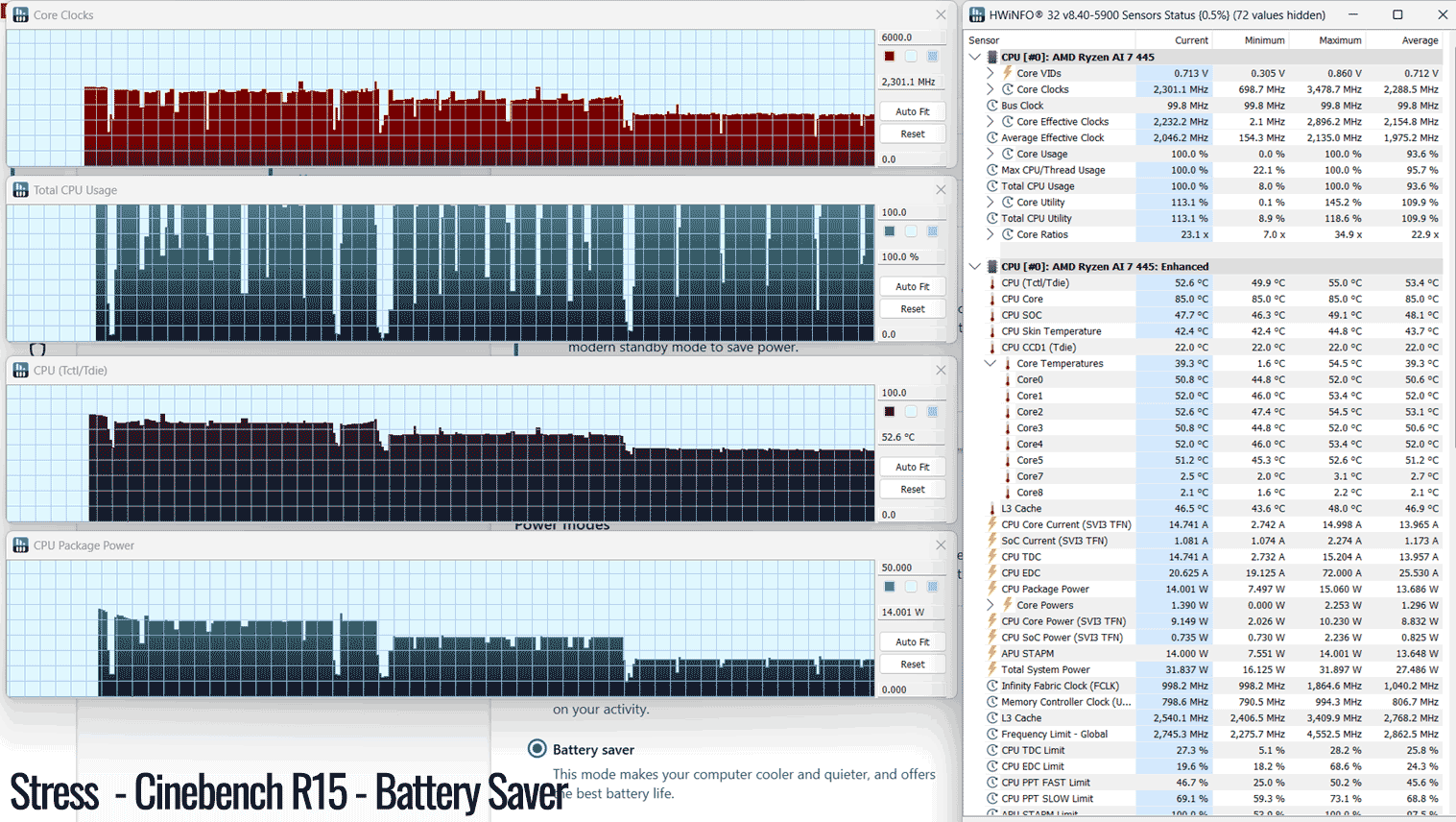
Task: Click Auto Fit in CPU (Tctl/Tdie) graph
Action: pos(913,467)
